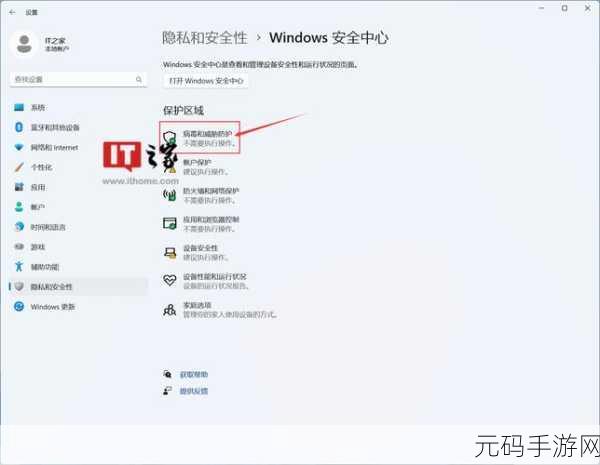Click the search magnifier icon
The image size is (600, 465).
(x=139, y=79)
